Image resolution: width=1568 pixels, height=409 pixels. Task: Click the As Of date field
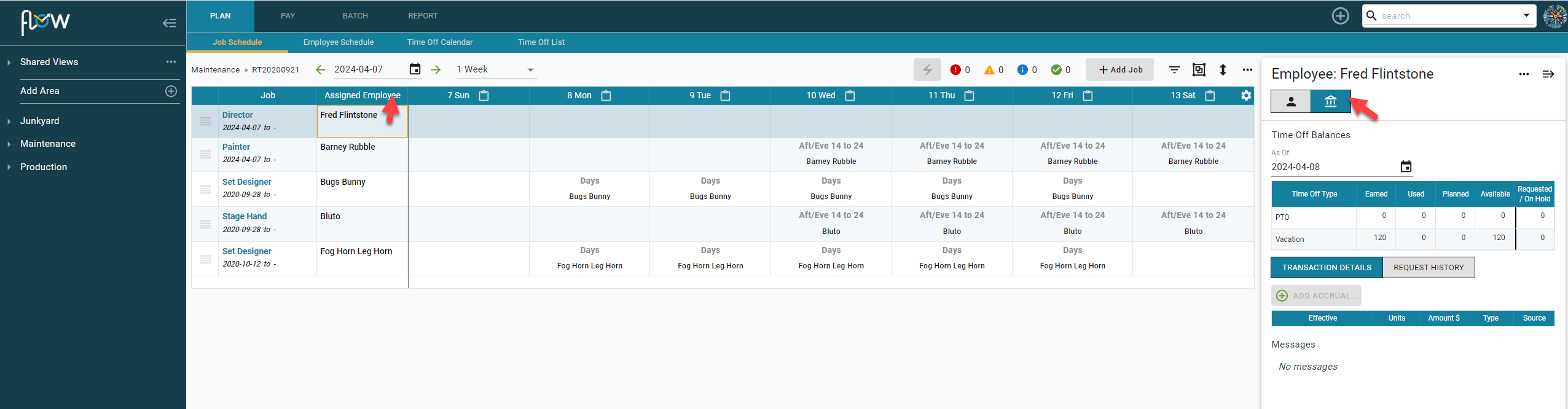click(1333, 167)
